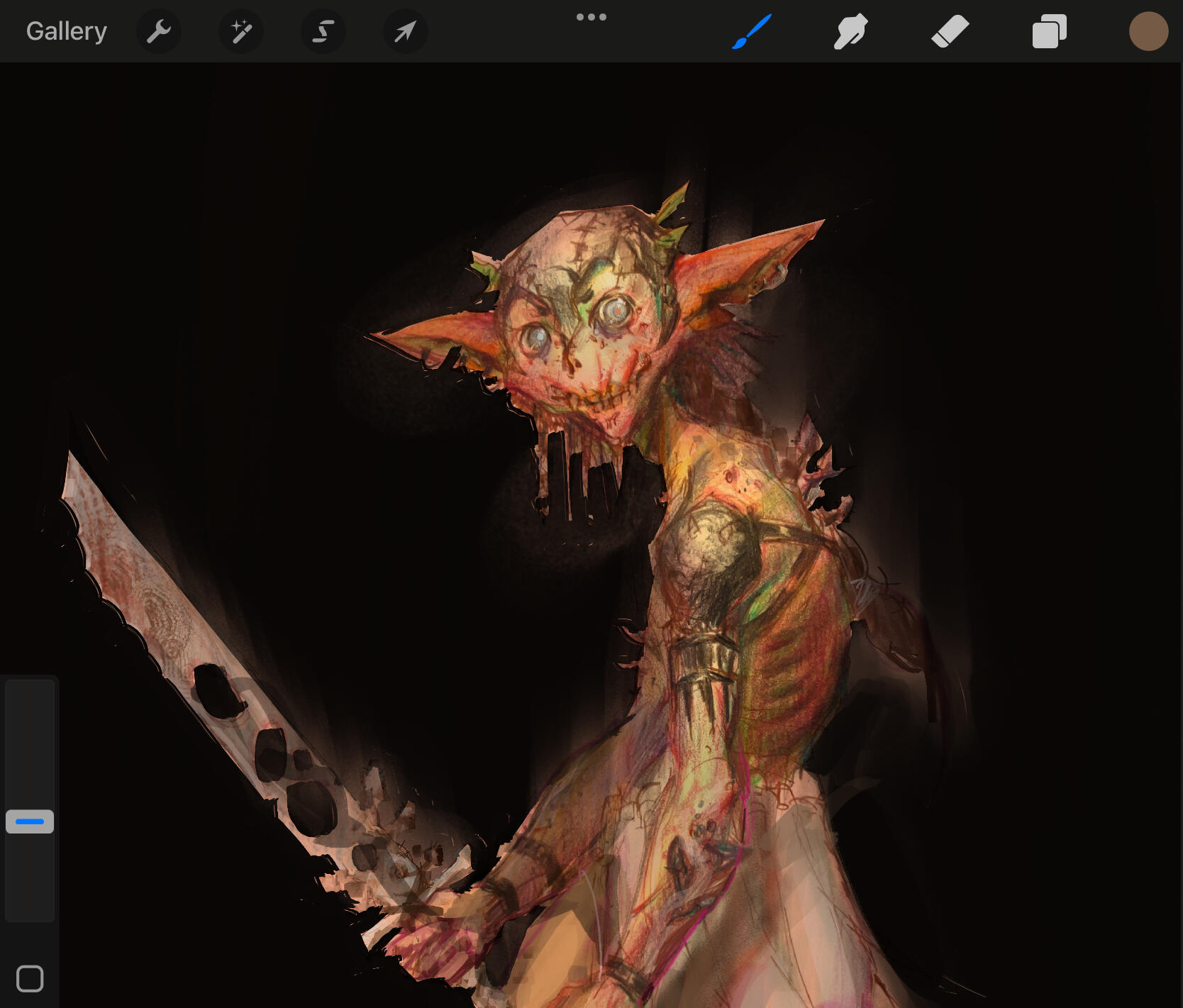1183x1008 pixels.
Task: Open the brown active color swatch
Action: [x=1148, y=31]
